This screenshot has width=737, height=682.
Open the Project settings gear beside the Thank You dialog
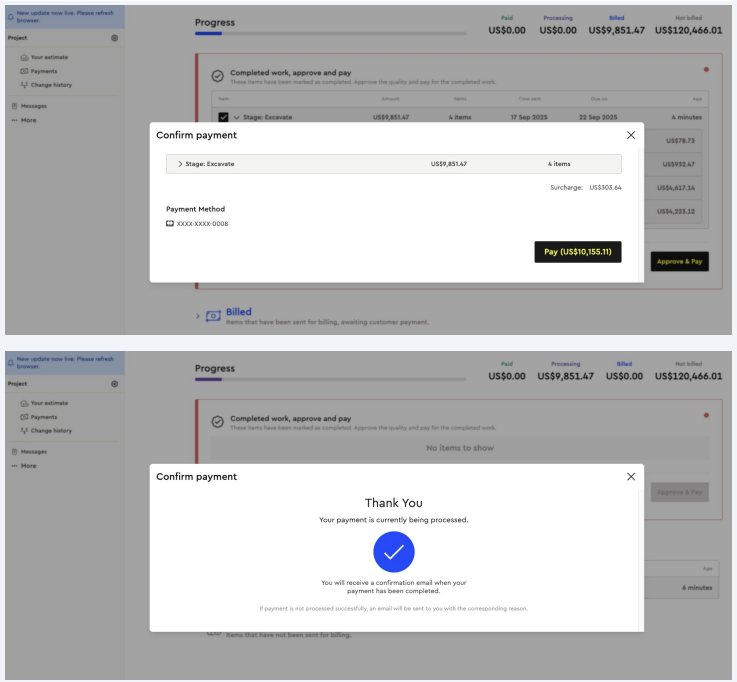(115, 383)
